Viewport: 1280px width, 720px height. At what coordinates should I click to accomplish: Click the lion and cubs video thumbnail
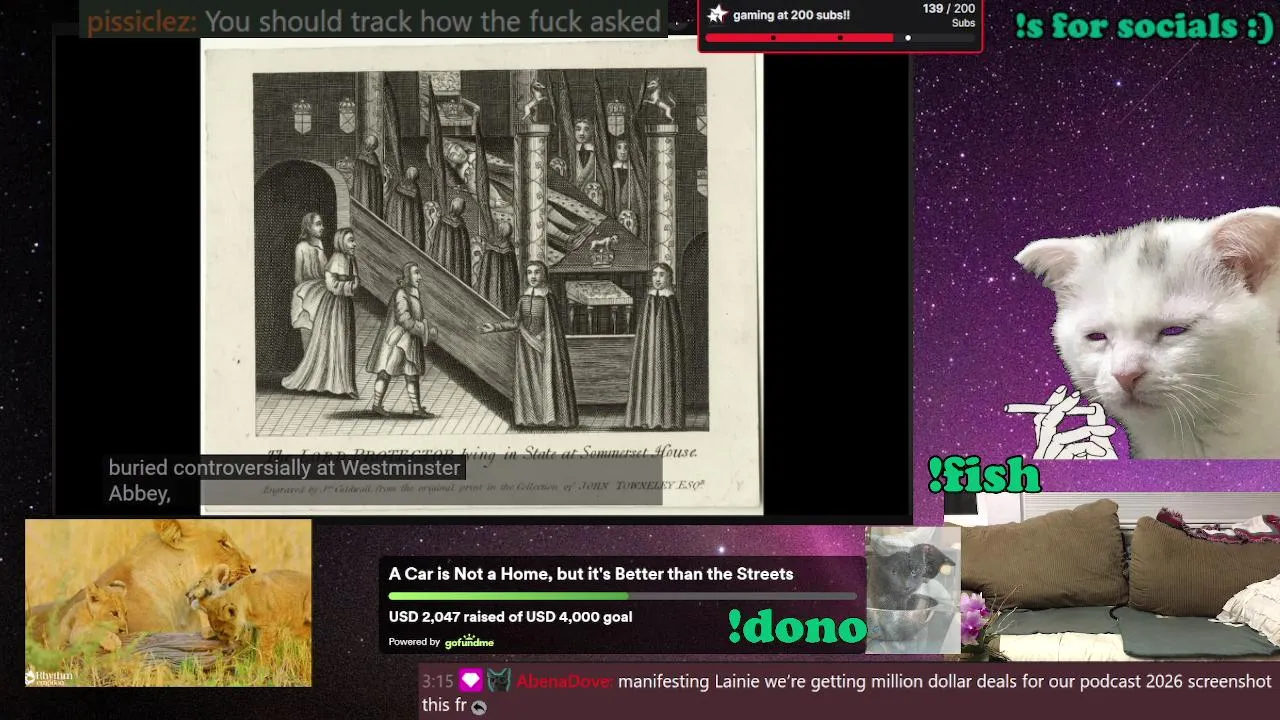point(168,603)
